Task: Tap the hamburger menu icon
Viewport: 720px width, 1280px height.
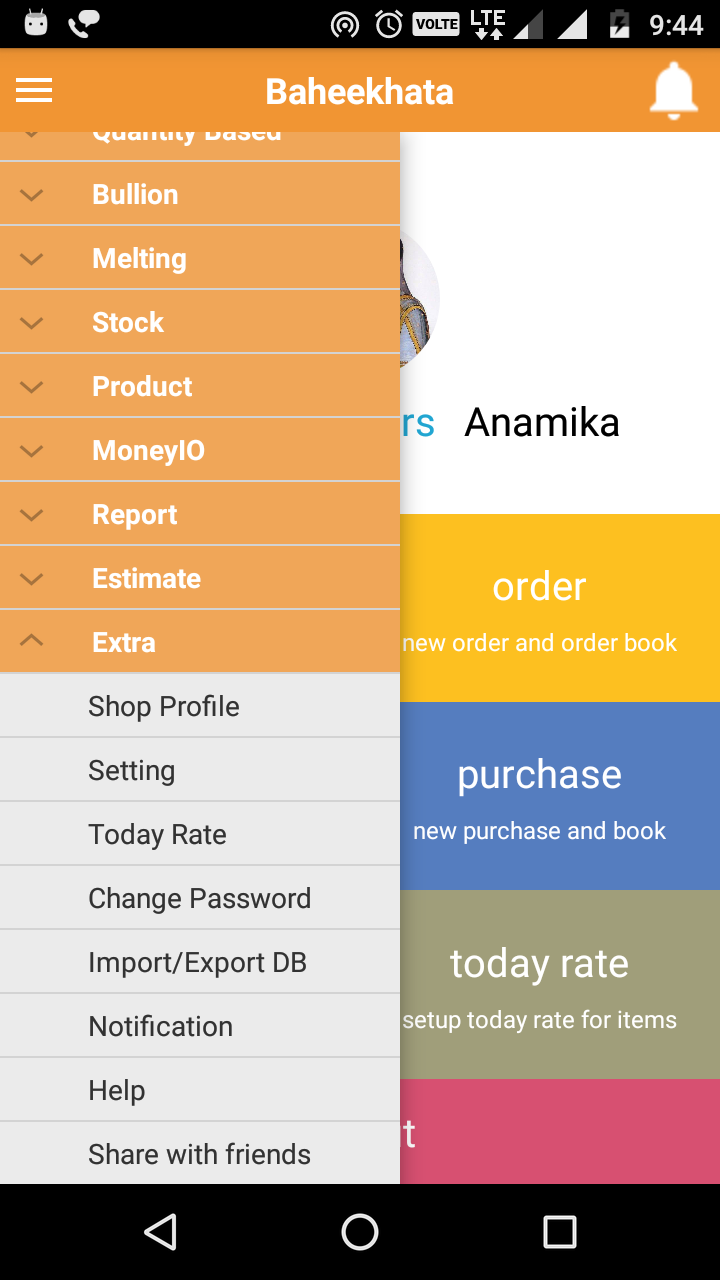Action: (34, 91)
